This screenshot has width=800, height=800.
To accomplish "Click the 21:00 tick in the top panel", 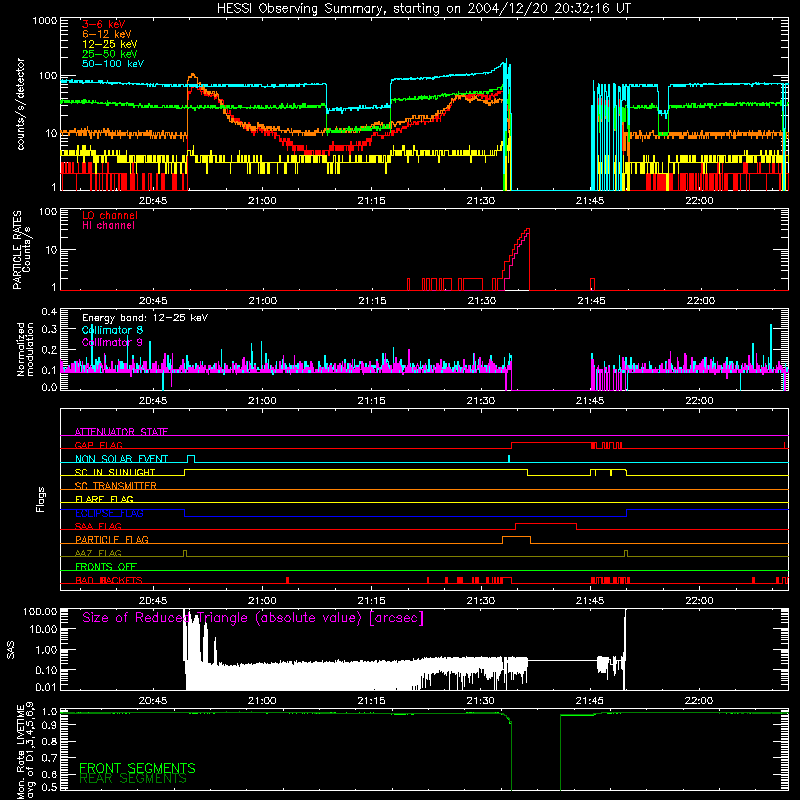I will pos(262,201).
